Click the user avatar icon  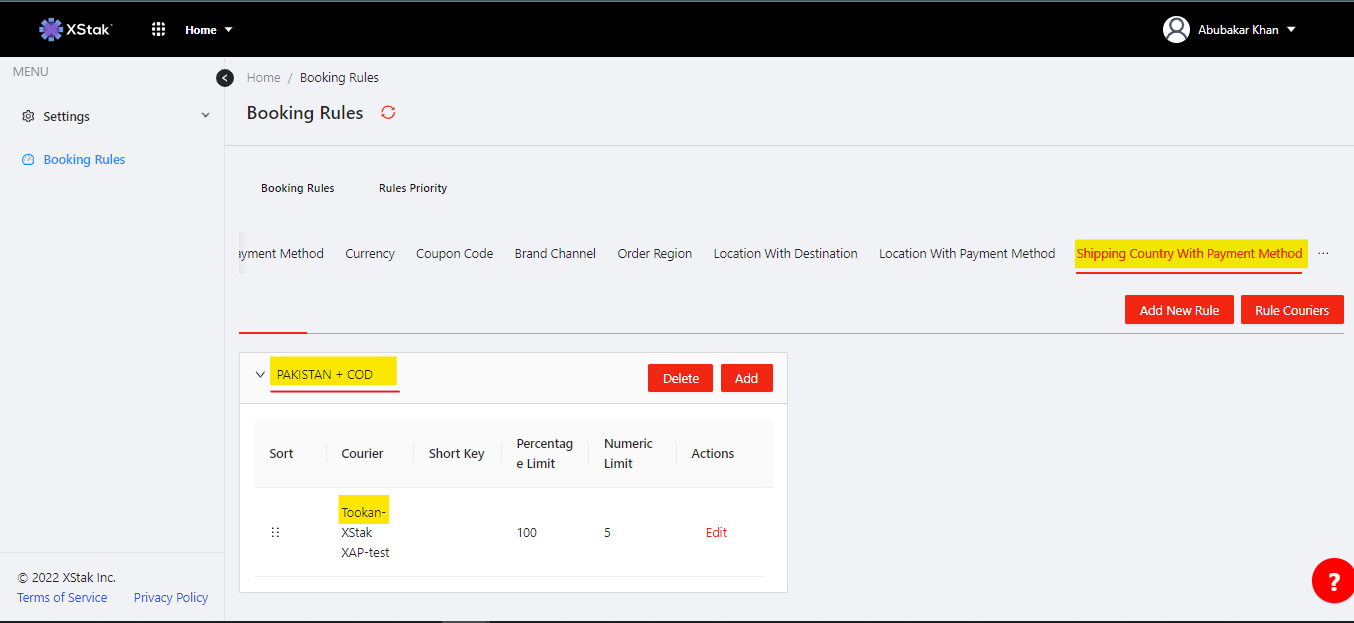[1176, 29]
